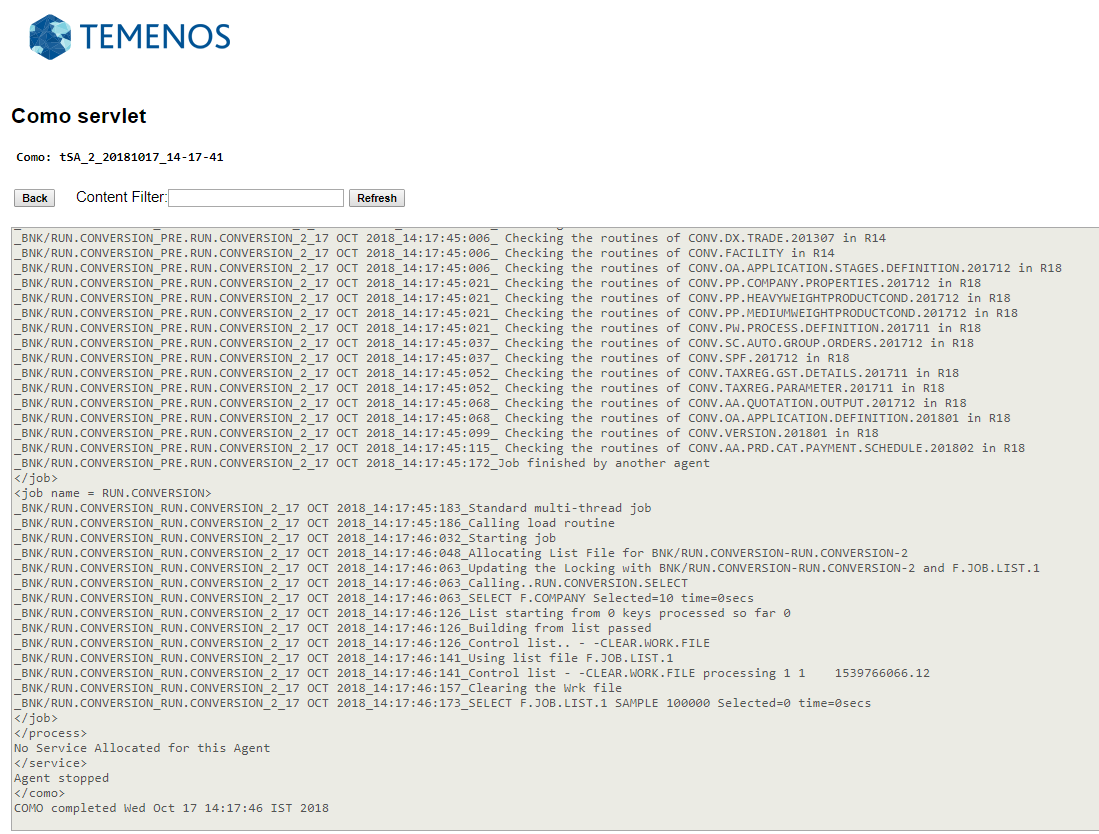Click the CONV.VERSION.201801 log entry
Viewport: 1099px width, 834px height.
446,433
